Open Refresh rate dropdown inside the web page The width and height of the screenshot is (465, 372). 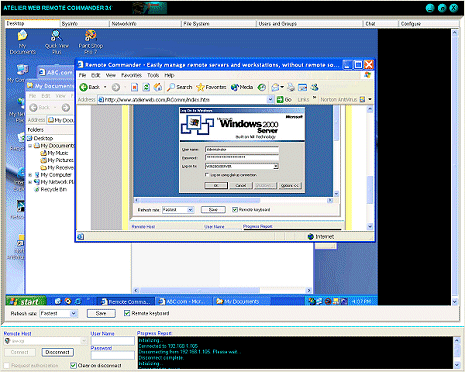190,210
